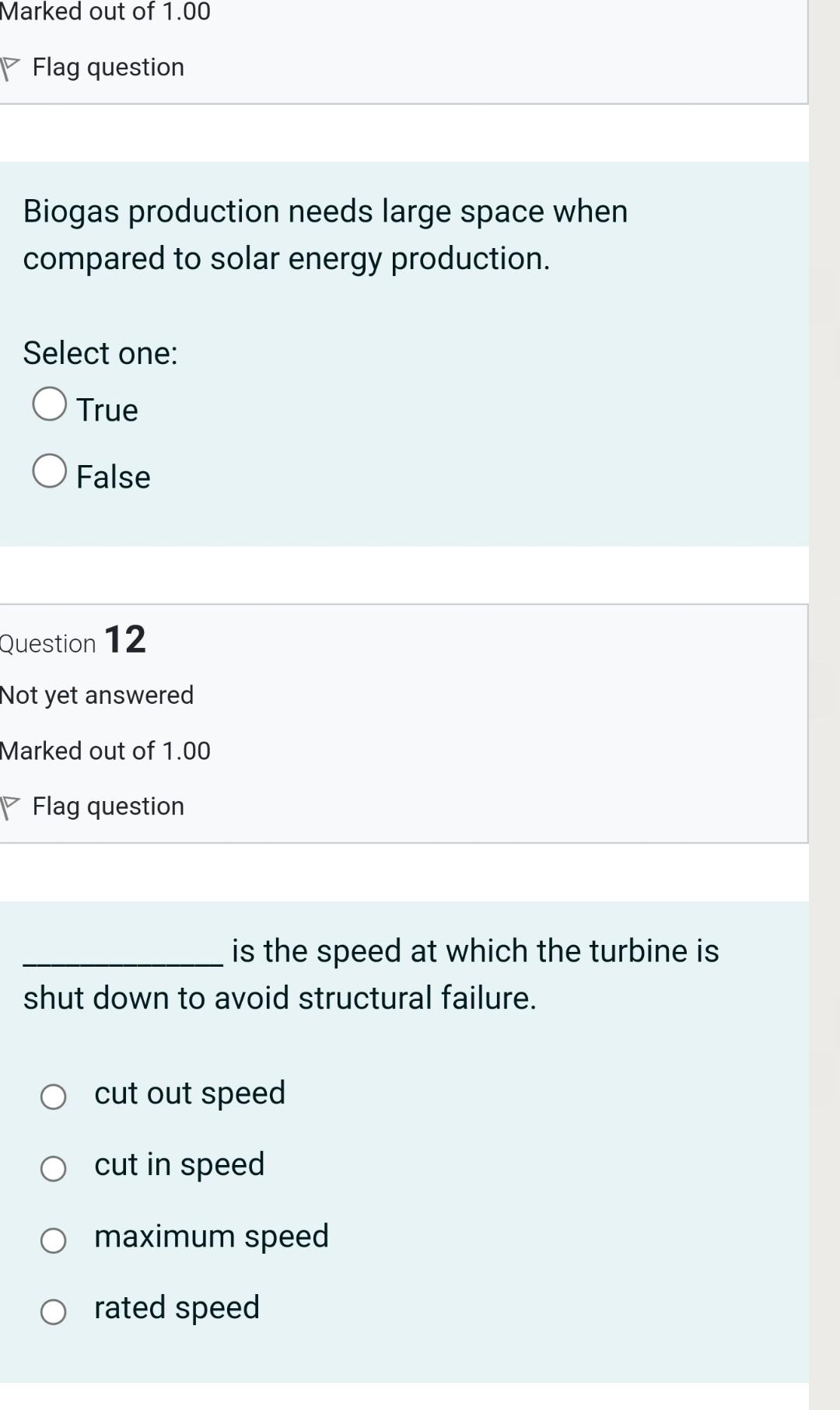Click the "Flag question" link under Question 12
840x1410 pixels.
pyautogui.click(x=108, y=806)
